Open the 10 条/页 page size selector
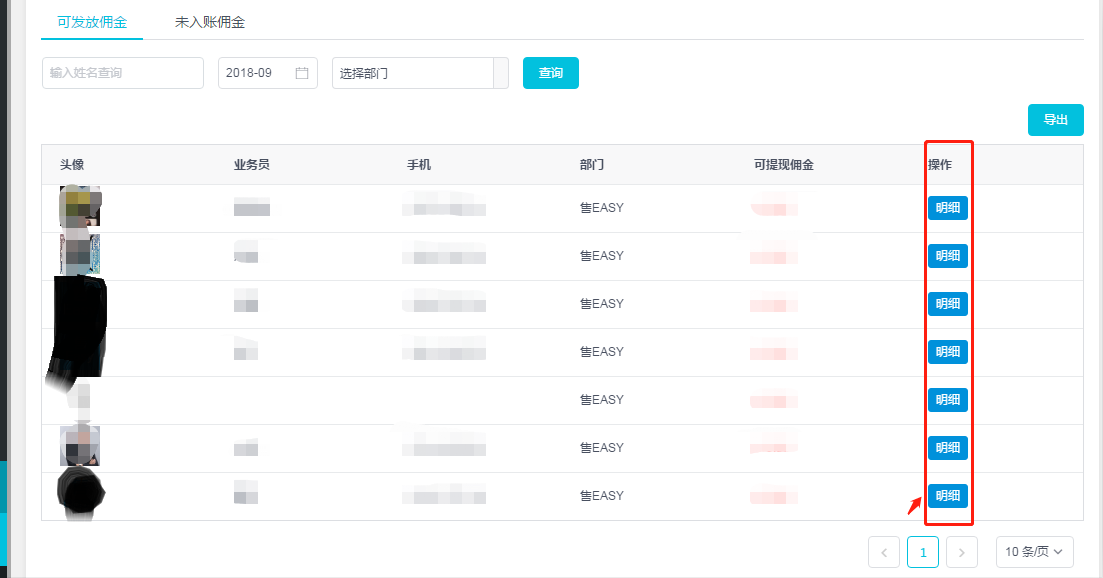The image size is (1103, 578). point(1035,552)
